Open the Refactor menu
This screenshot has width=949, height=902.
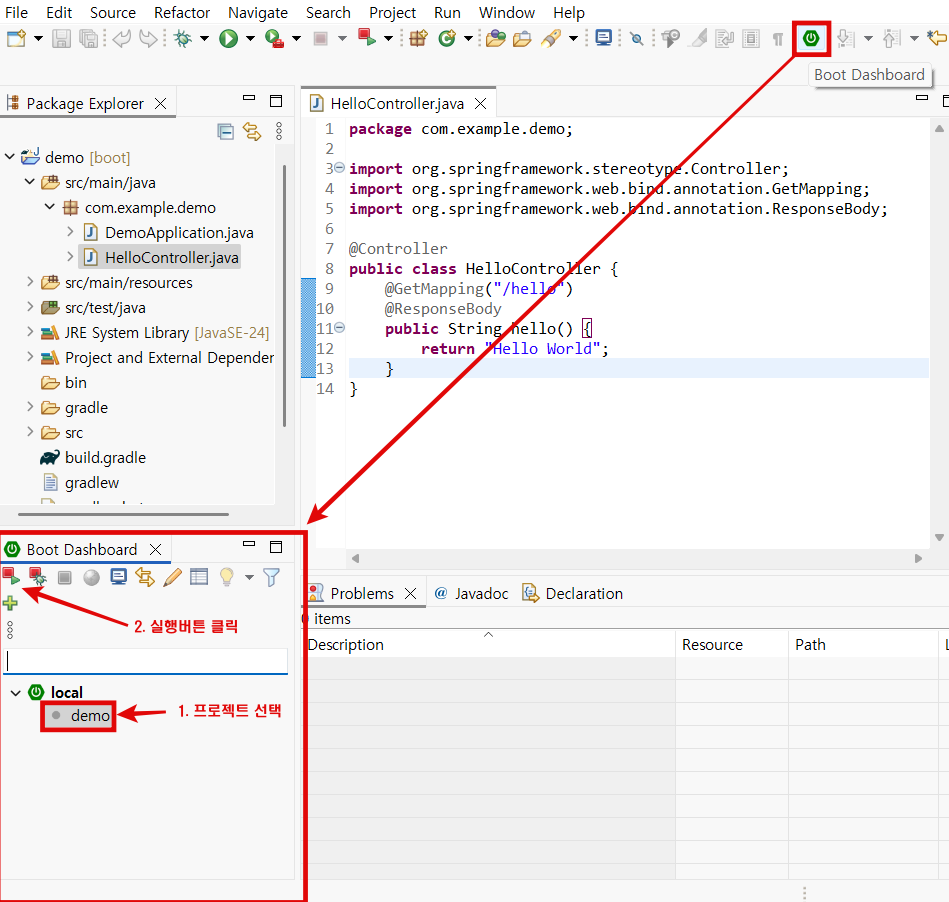tap(182, 13)
